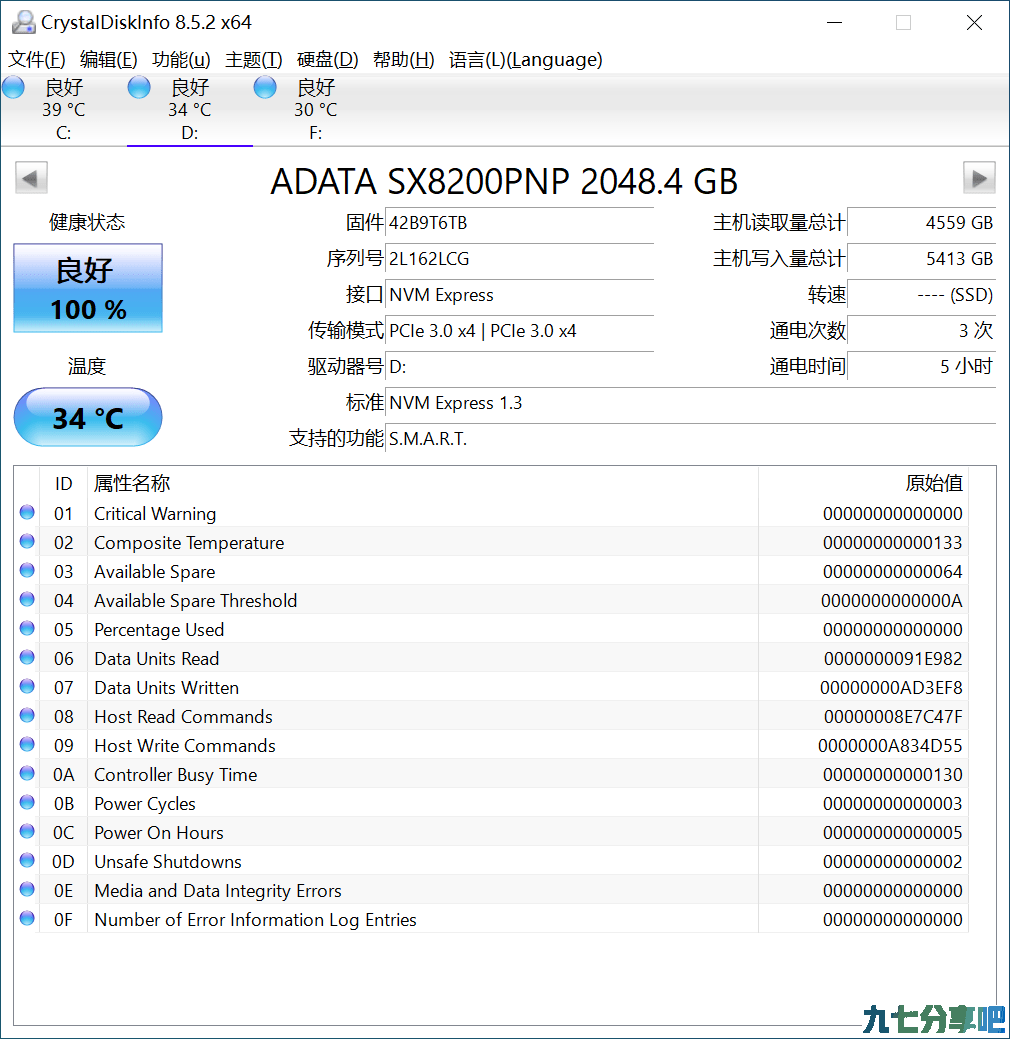Click the 原始值 column header
1010x1039 pixels.
tap(863, 483)
